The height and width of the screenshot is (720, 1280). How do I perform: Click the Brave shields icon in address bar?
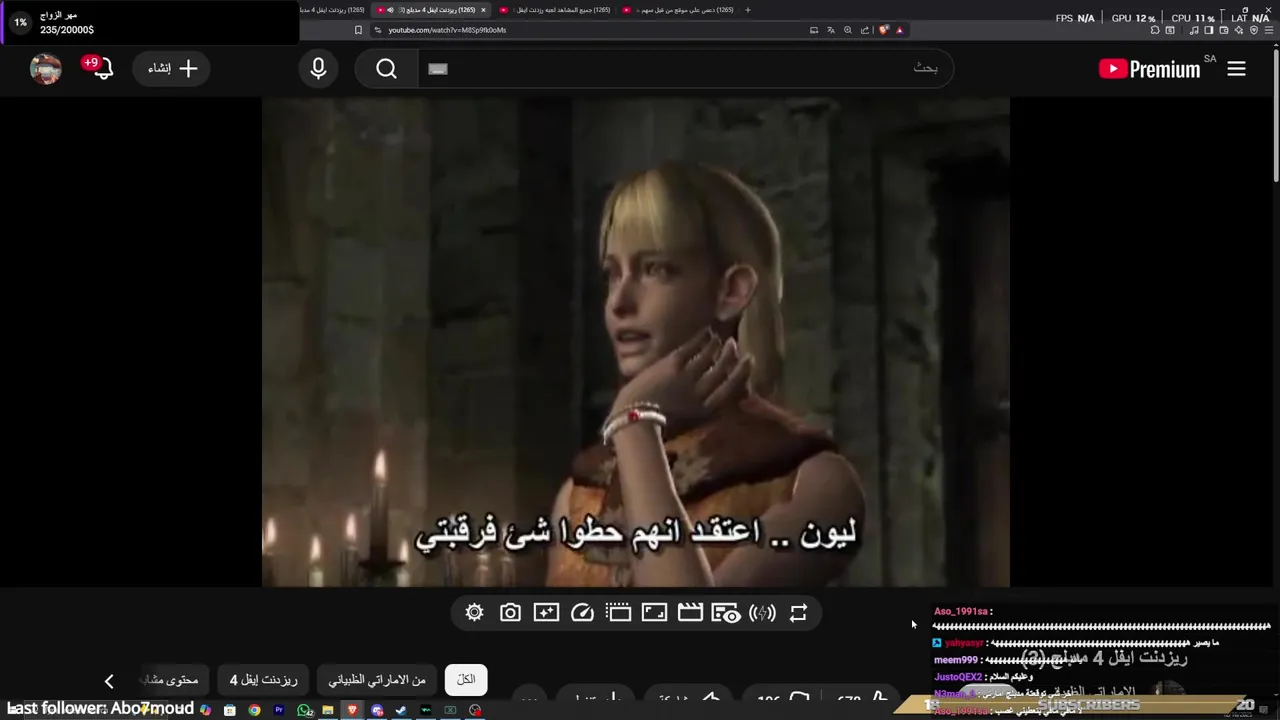point(883,30)
